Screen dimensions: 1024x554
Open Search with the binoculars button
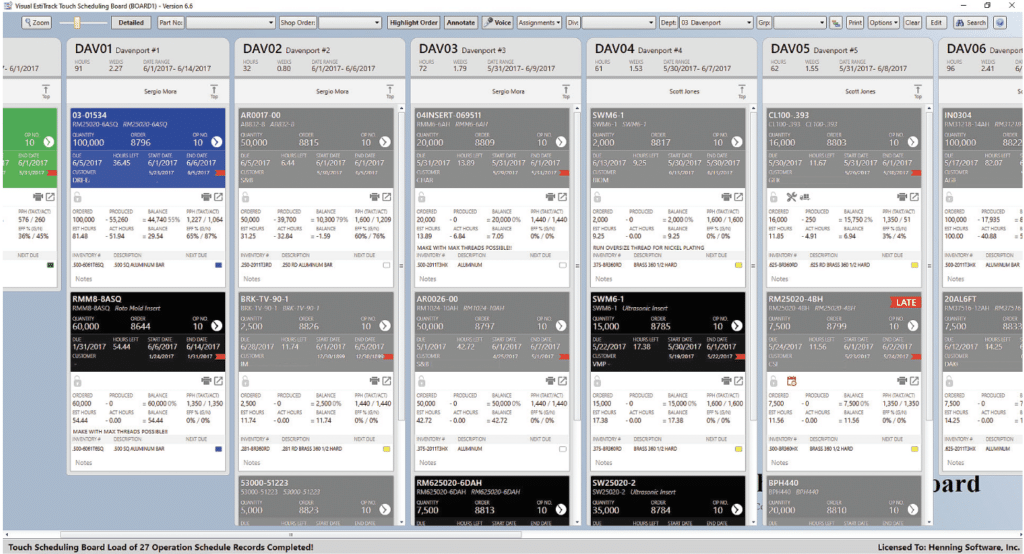tap(970, 22)
